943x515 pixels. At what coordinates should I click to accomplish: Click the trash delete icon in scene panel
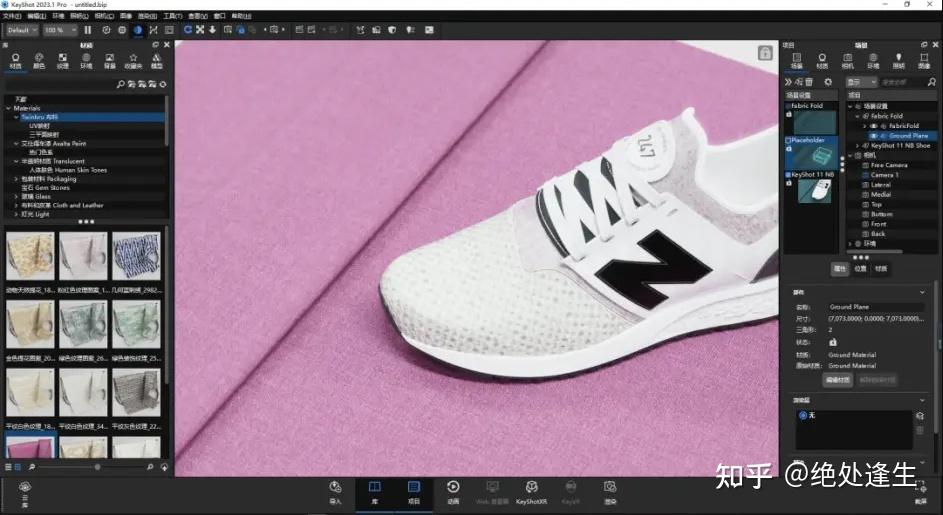coord(810,82)
